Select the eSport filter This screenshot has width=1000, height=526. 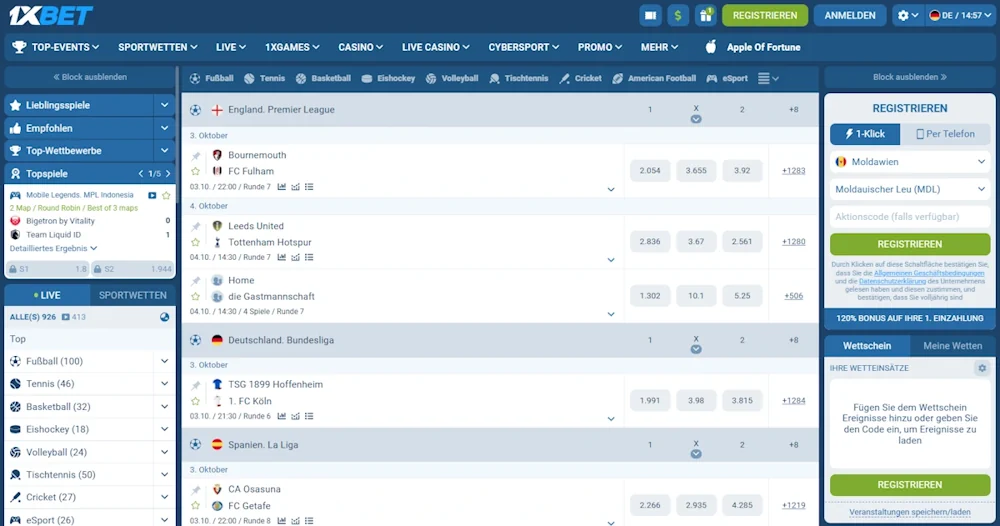(x=727, y=78)
